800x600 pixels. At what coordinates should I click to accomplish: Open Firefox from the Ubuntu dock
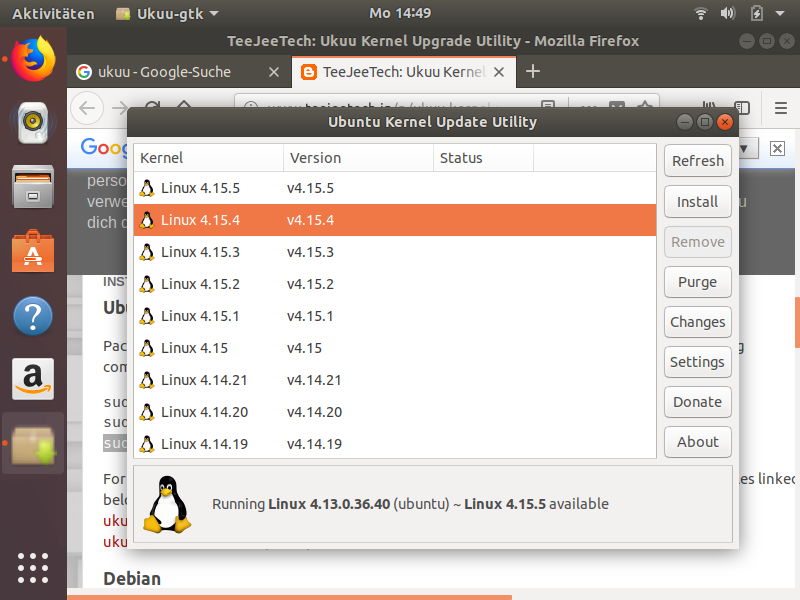(x=33, y=59)
